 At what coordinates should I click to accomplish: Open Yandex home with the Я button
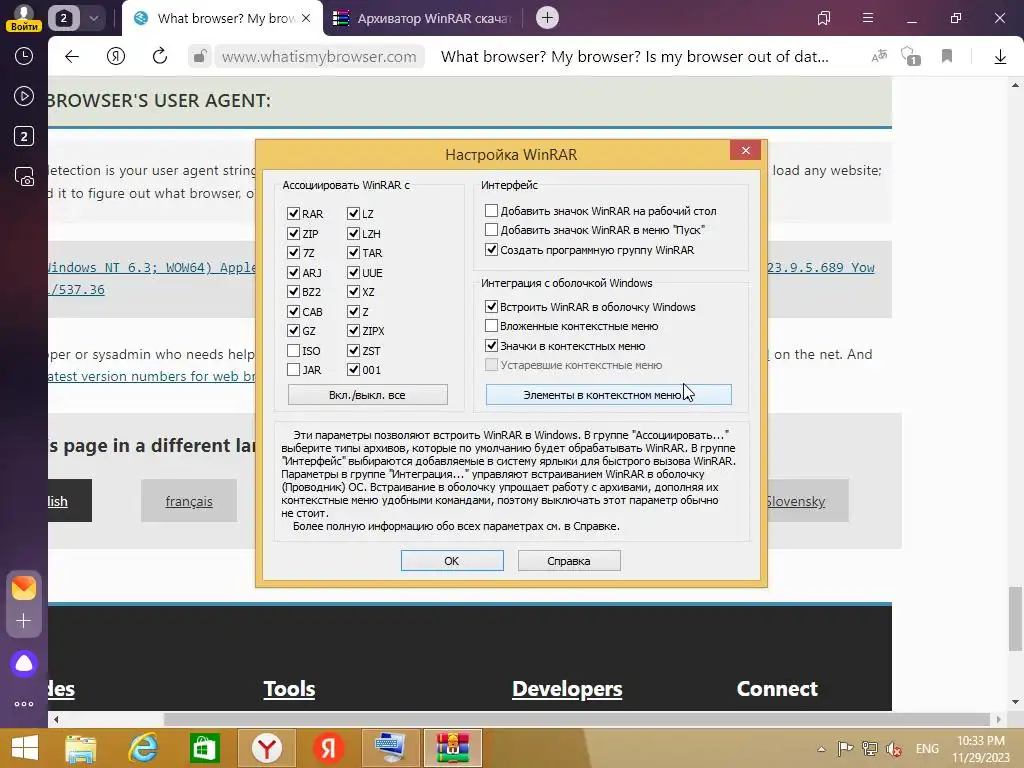tap(116, 57)
